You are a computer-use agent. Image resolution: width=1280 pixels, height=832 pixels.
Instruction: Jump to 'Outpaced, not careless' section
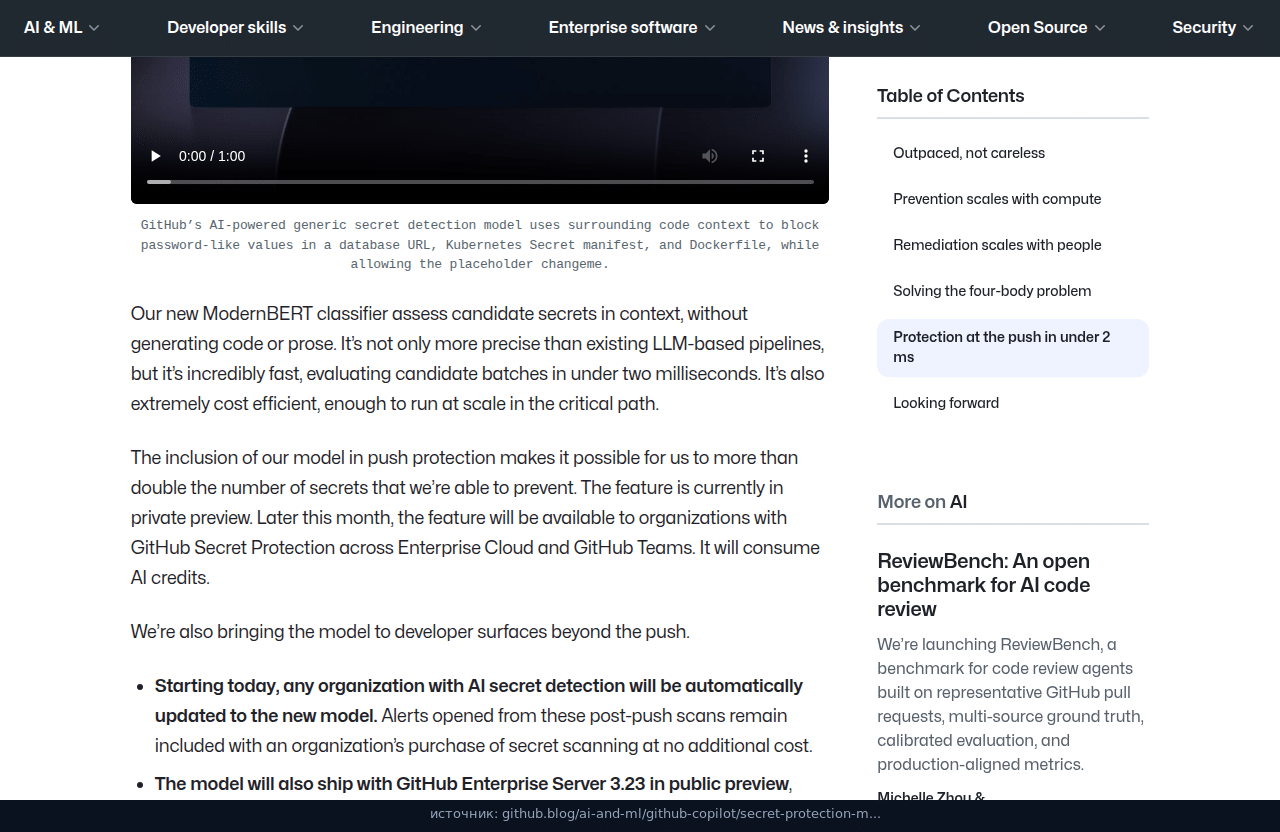pos(969,153)
